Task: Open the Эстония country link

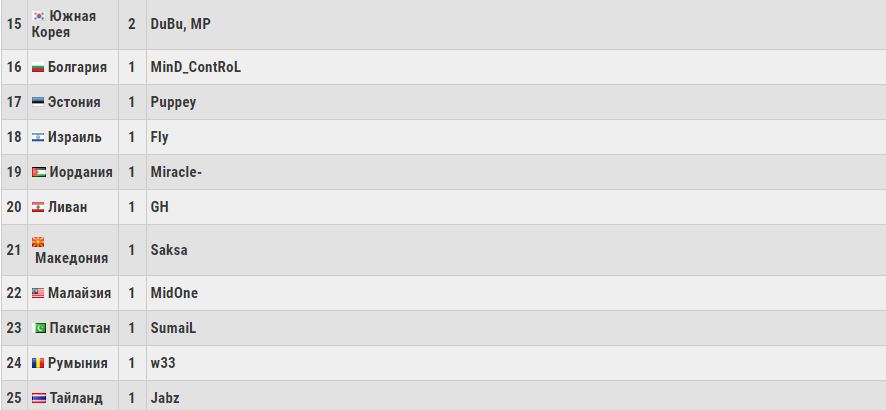Action: (73, 103)
